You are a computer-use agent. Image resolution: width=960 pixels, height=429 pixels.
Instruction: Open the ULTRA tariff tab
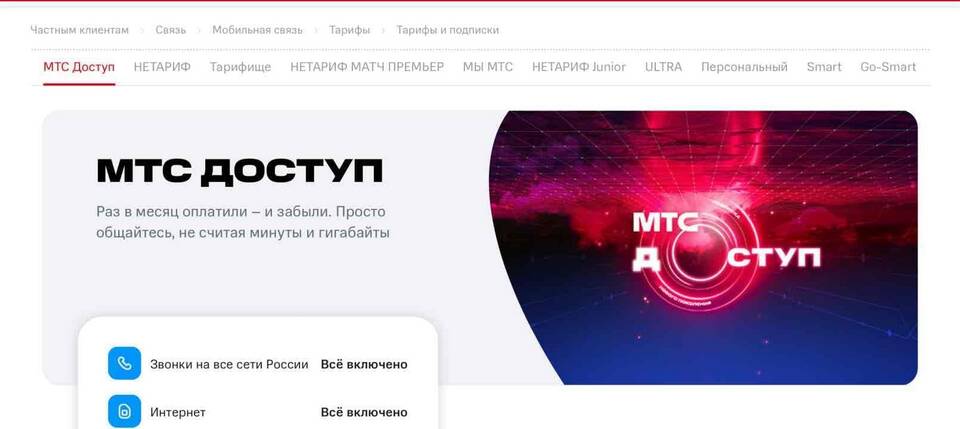pyautogui.click(x=664, y=67)
